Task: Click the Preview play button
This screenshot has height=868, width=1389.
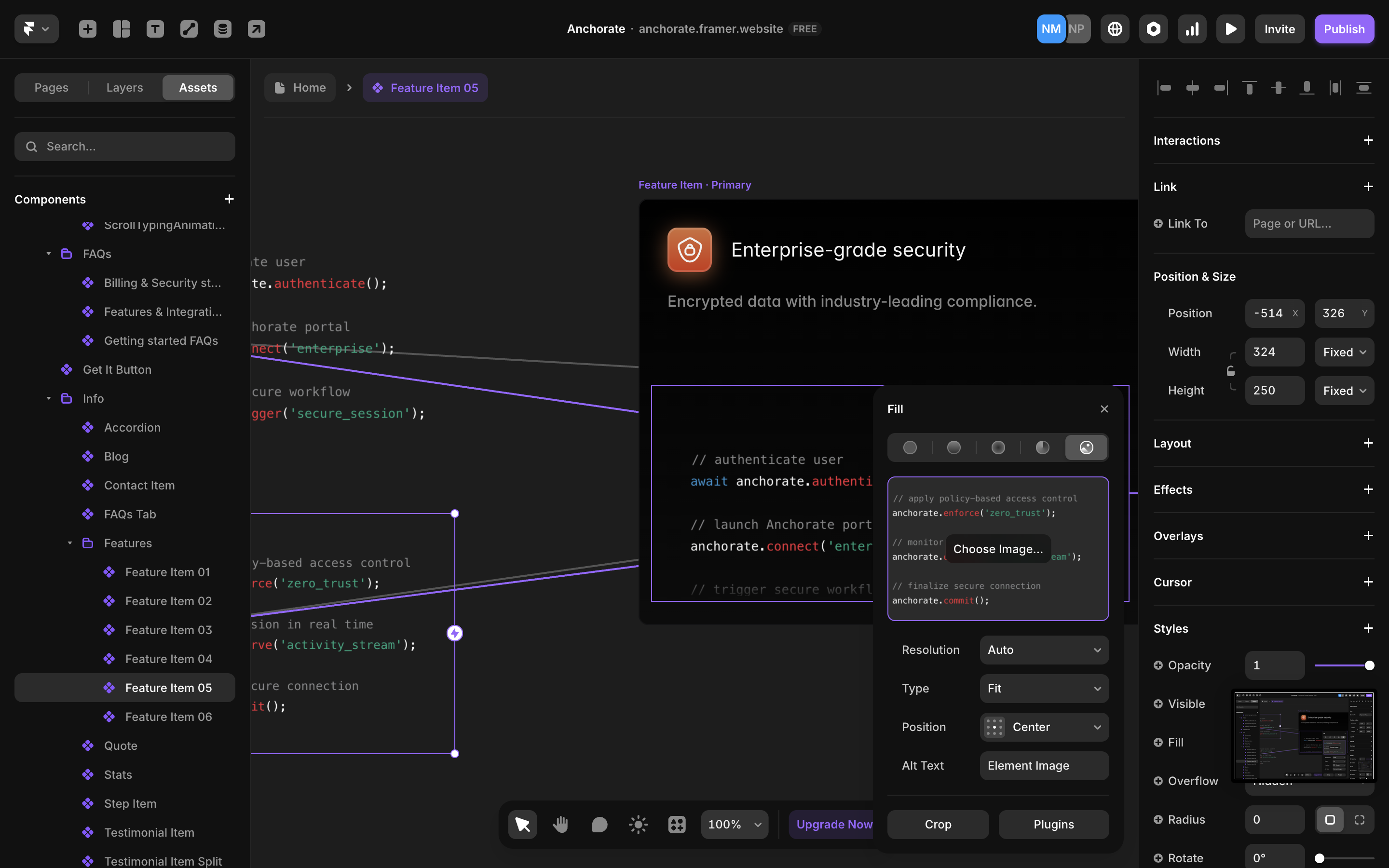Action: tap(1231, 29)
